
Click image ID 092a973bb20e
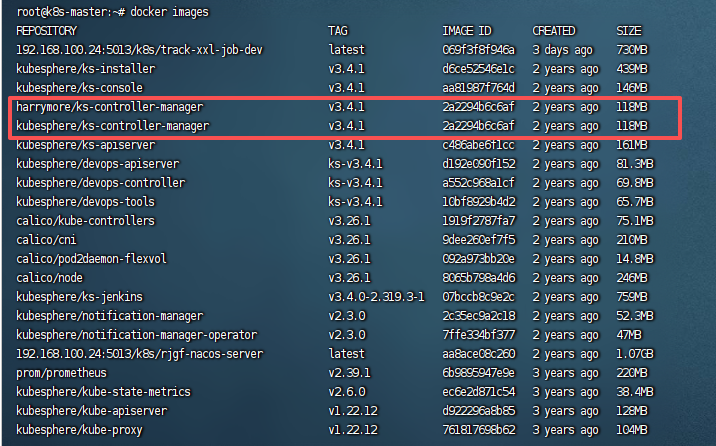[478, 259]
